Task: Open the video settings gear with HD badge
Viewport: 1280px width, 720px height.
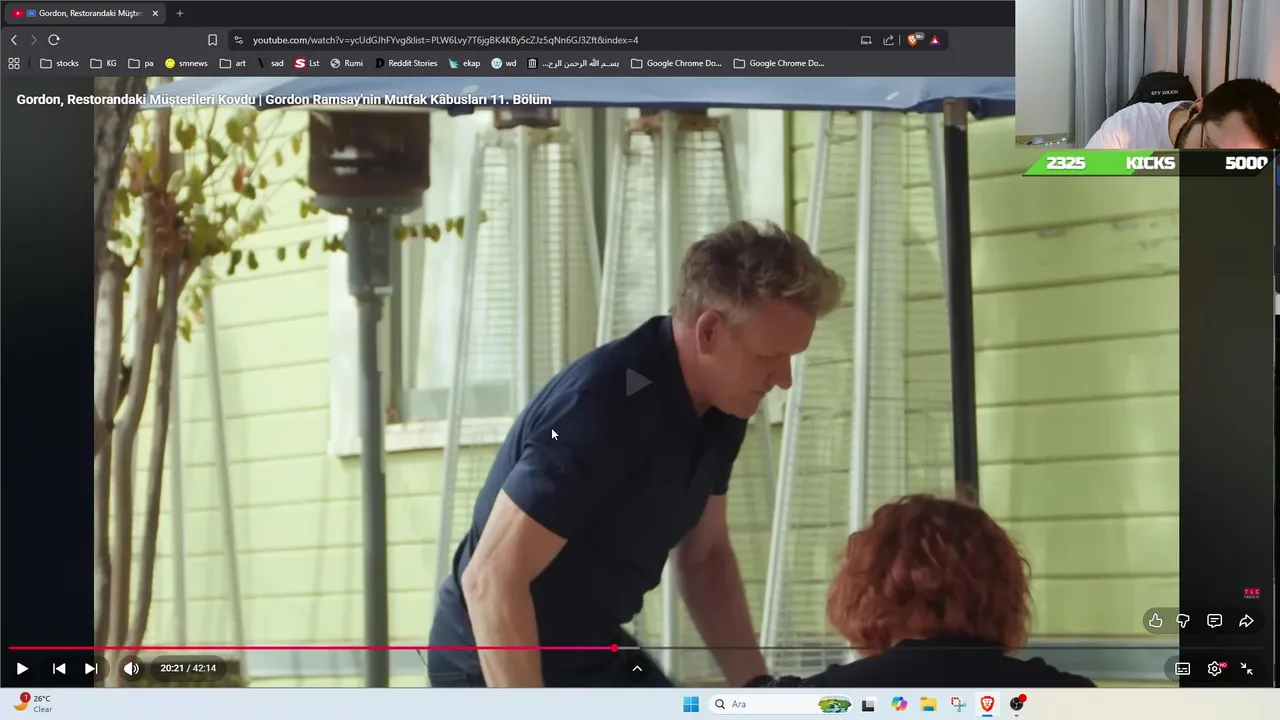Action: pyautogui.click(x=1215, y=668)
